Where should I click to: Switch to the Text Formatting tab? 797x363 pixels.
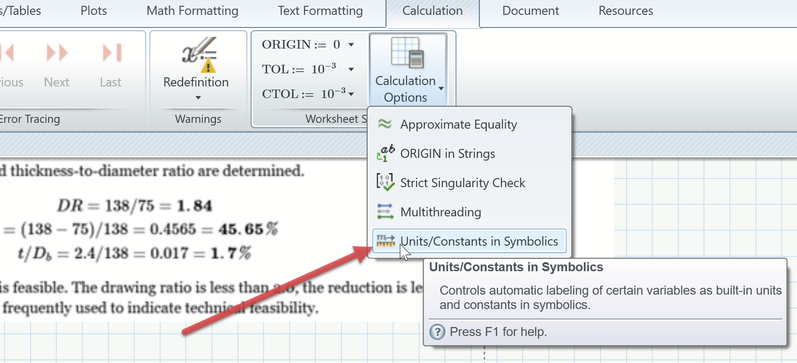pos(320,11)
